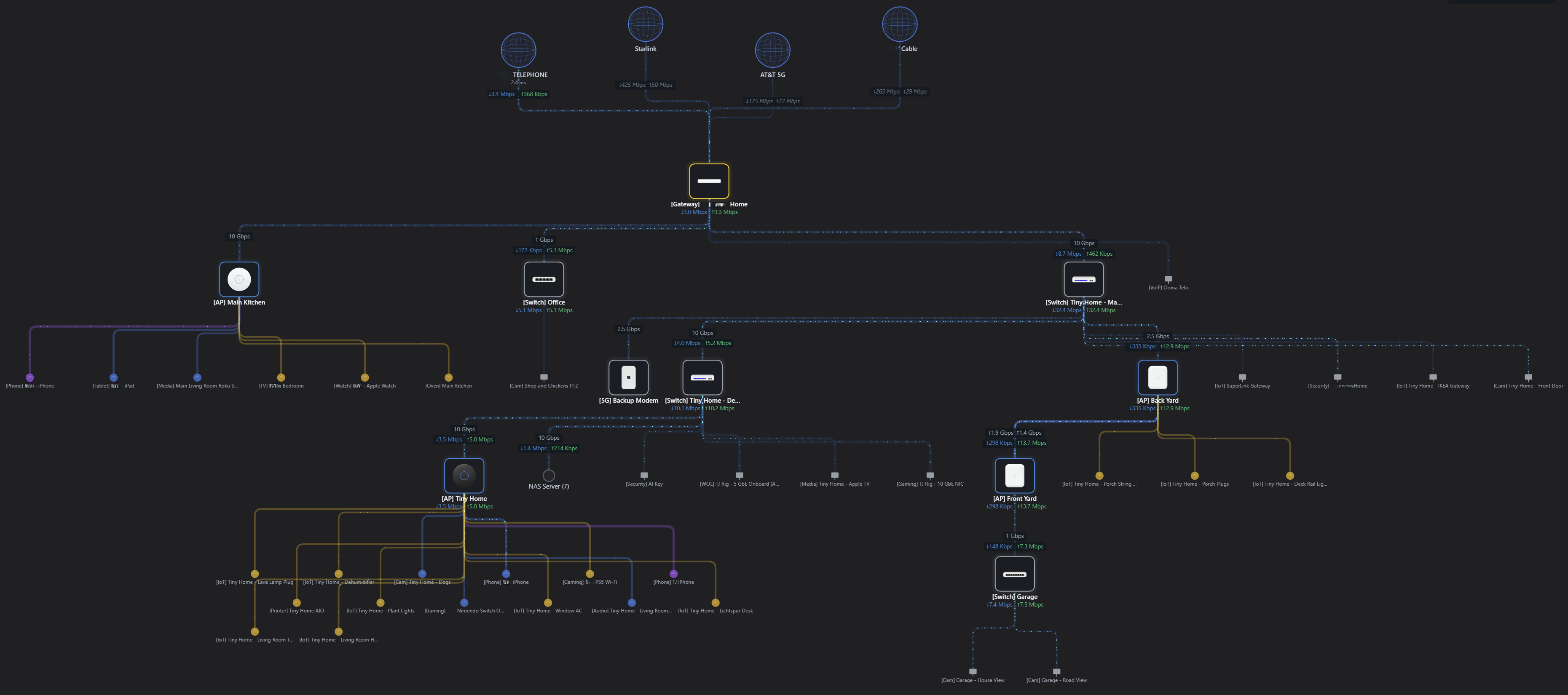
Task: Click the IoT Tiny Home - Lichtspur Desk dot
Action: coord(715,602)
